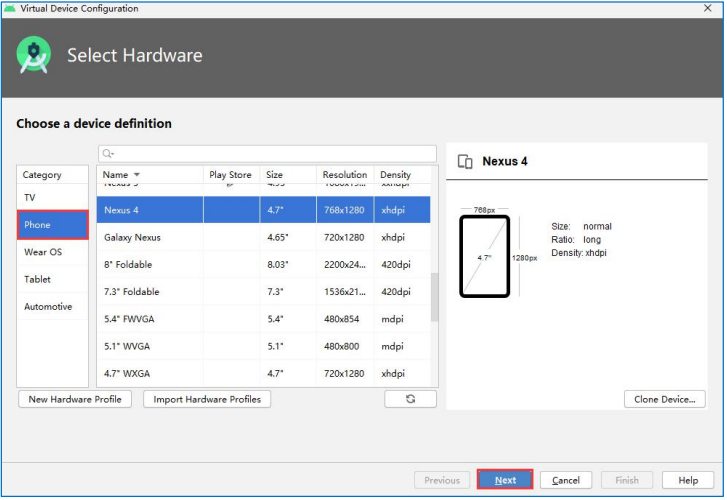
Task: Click the Ratio: long label in preview
Action: click(x=577, y=240)
